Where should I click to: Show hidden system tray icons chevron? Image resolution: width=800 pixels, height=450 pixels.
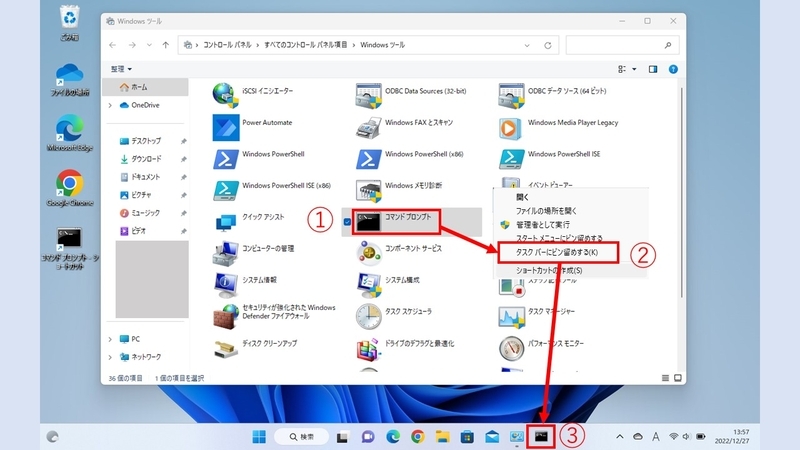(x=619, y=437)
